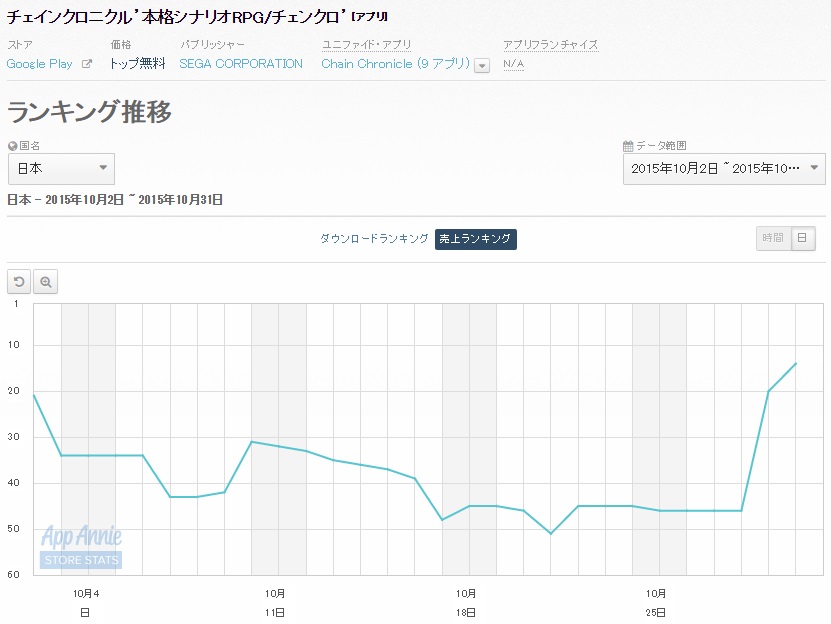Open the Google Play external link icon
The width and height of the screenshot is (831, 624).
[x=86, y=64]
